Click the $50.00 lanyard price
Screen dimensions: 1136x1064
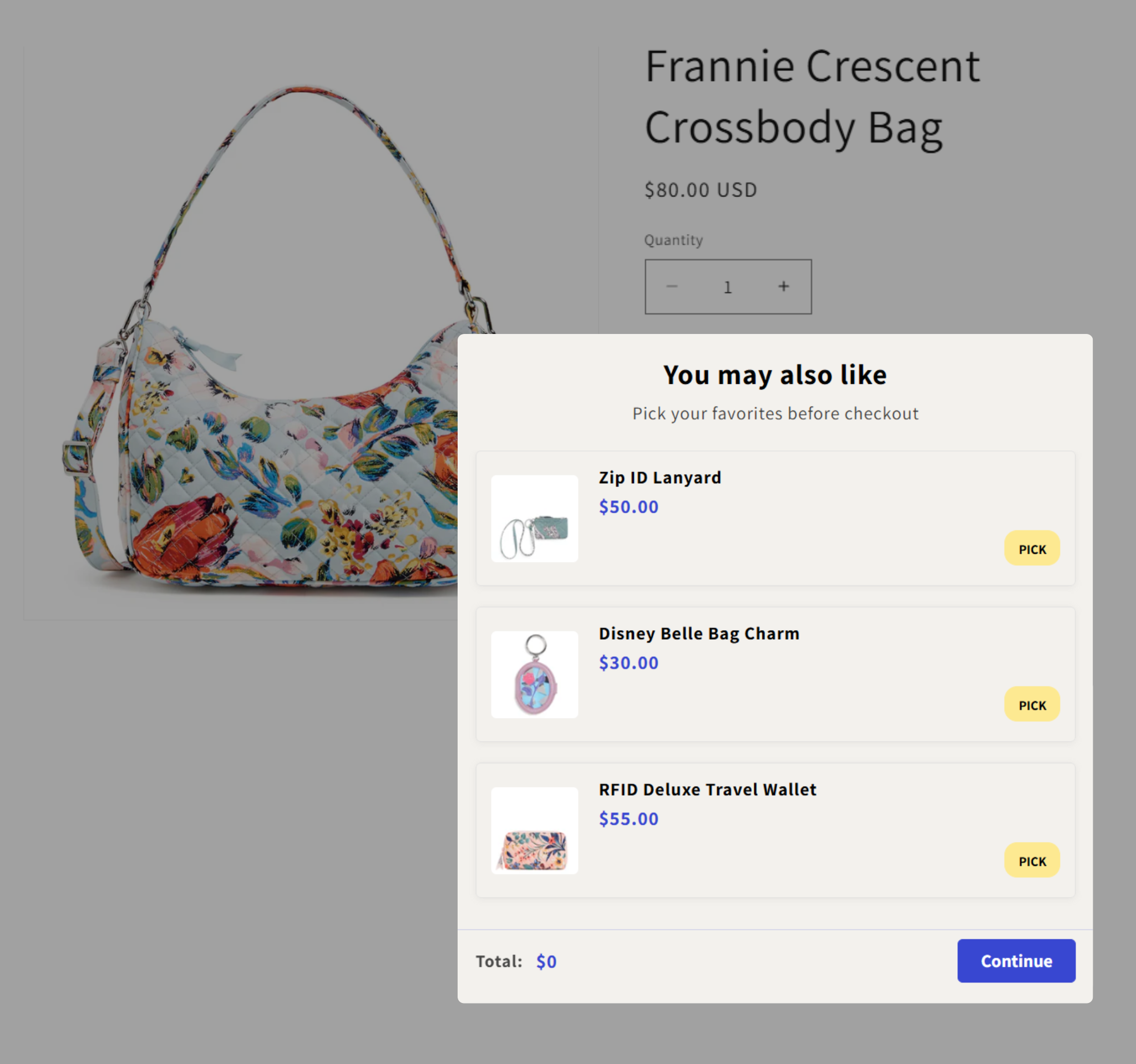tap(628, 507)
